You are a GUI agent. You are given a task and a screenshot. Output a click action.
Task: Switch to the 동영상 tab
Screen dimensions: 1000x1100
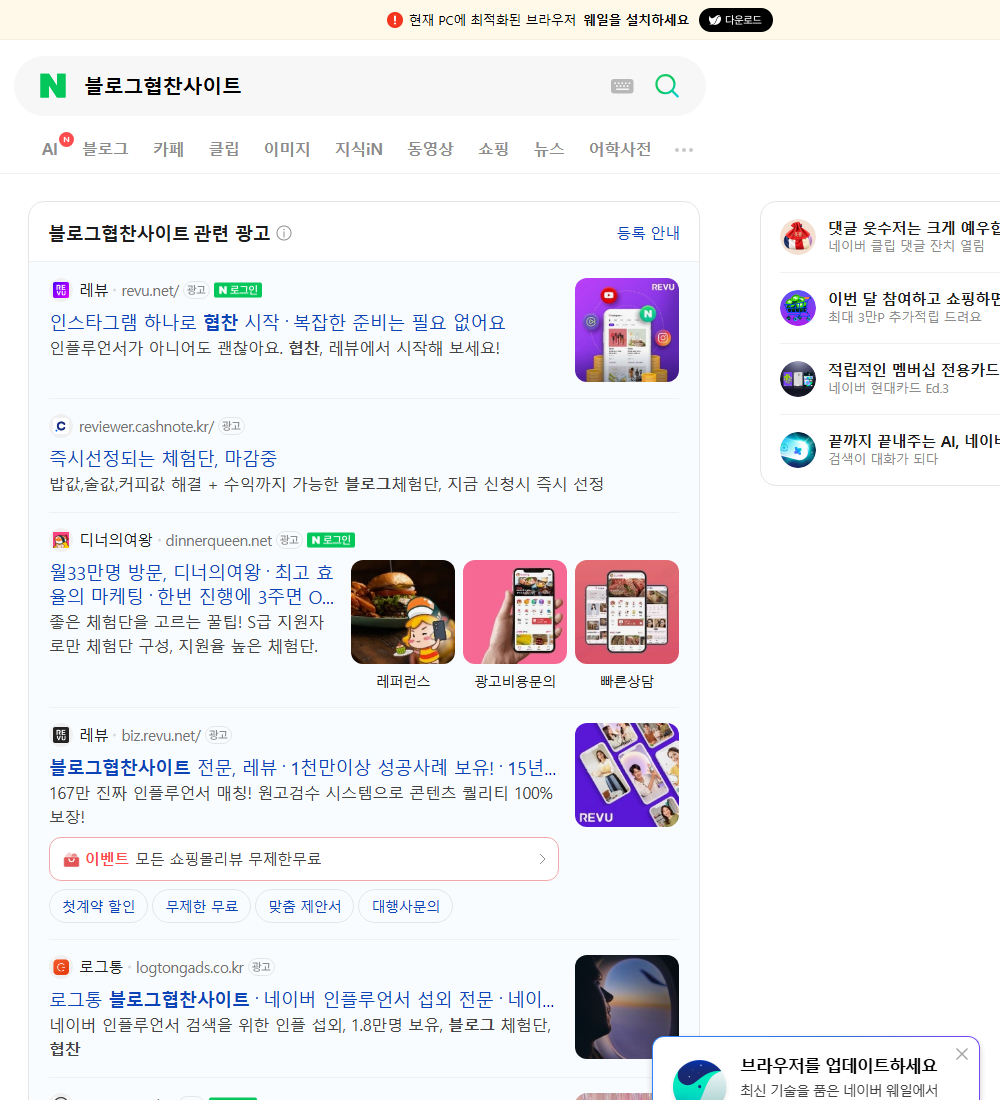point(430,149)
